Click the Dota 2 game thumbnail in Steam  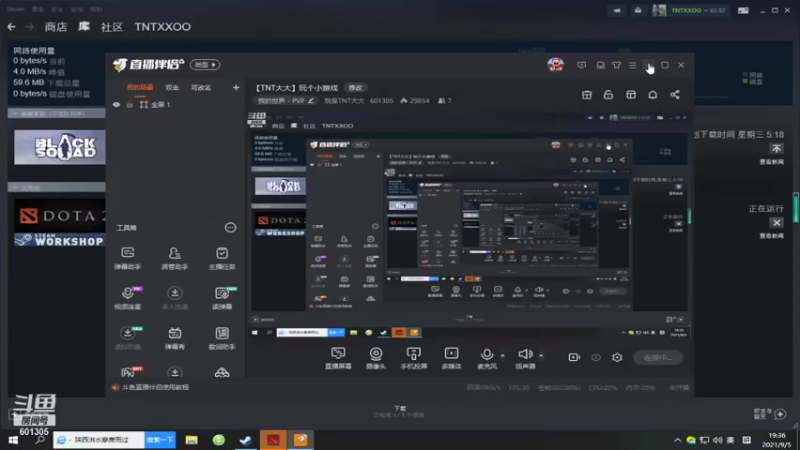point(60,215)
